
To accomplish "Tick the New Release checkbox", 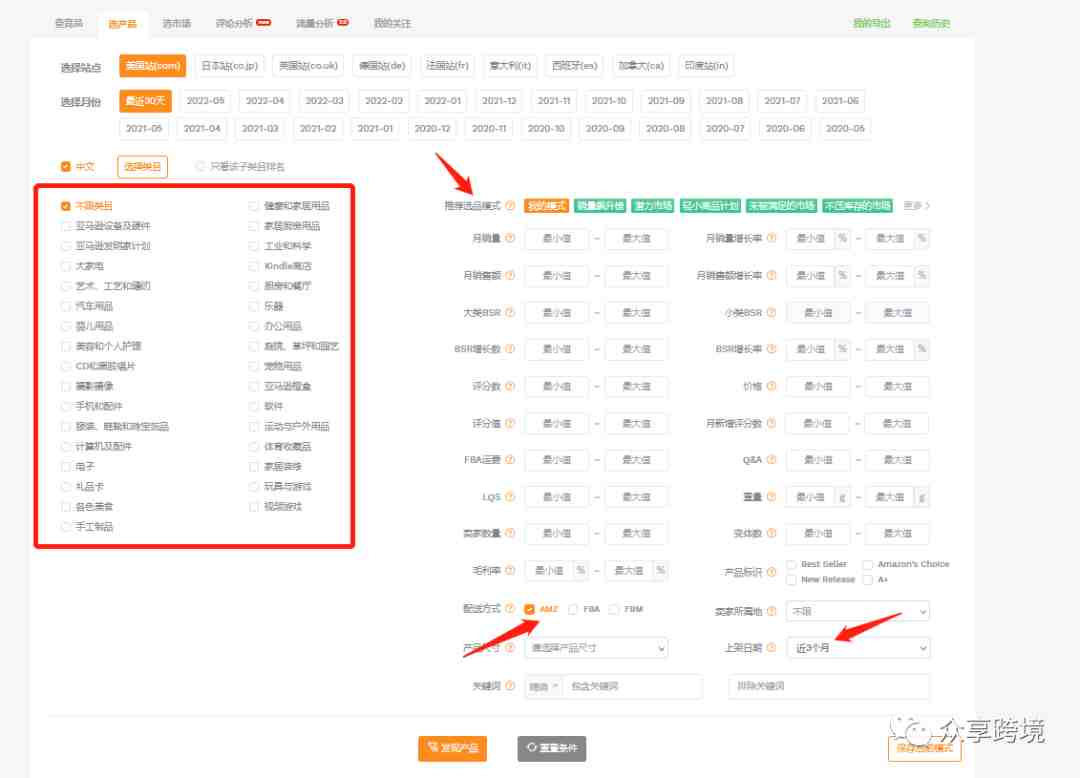I will [x=792, y=580].
